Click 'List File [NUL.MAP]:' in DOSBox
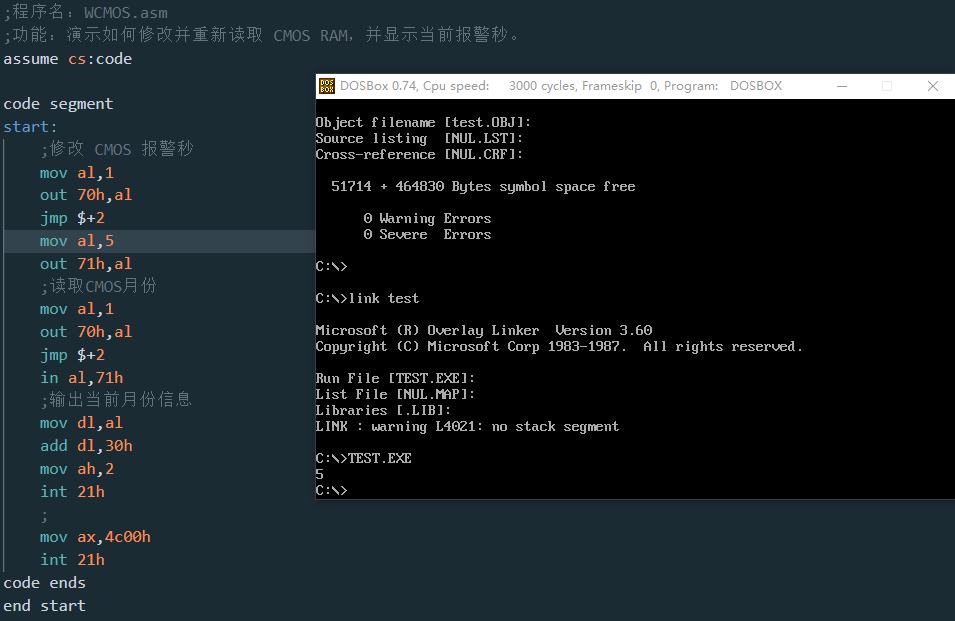This screenshot has height=621, width=955. 395,394
